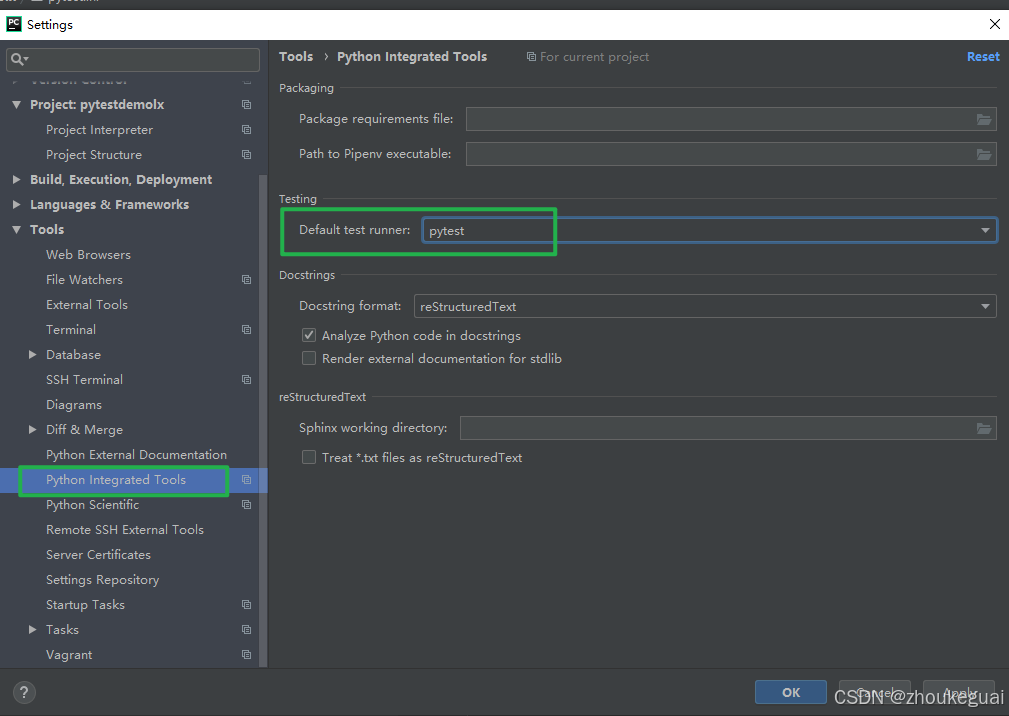Click project-level icon beside Startup Tasks
Viewport: 1009px width, 716px height.
pyautogui.click(x=246, y=604)
